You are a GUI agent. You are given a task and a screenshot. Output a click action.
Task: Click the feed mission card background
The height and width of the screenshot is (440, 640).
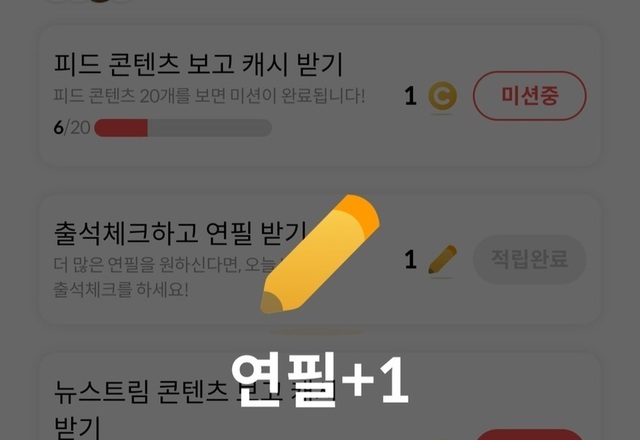pos(320,96)
